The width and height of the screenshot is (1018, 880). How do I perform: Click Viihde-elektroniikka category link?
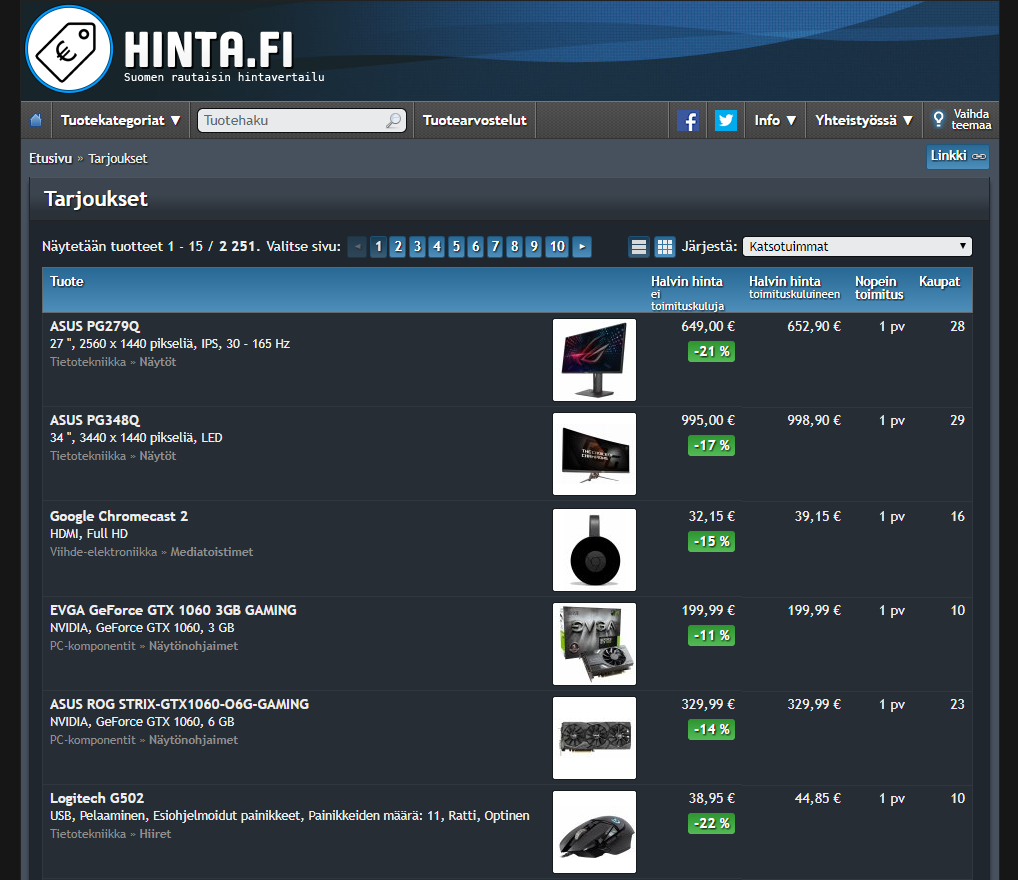pyautogui.click(x=104, y=552)
